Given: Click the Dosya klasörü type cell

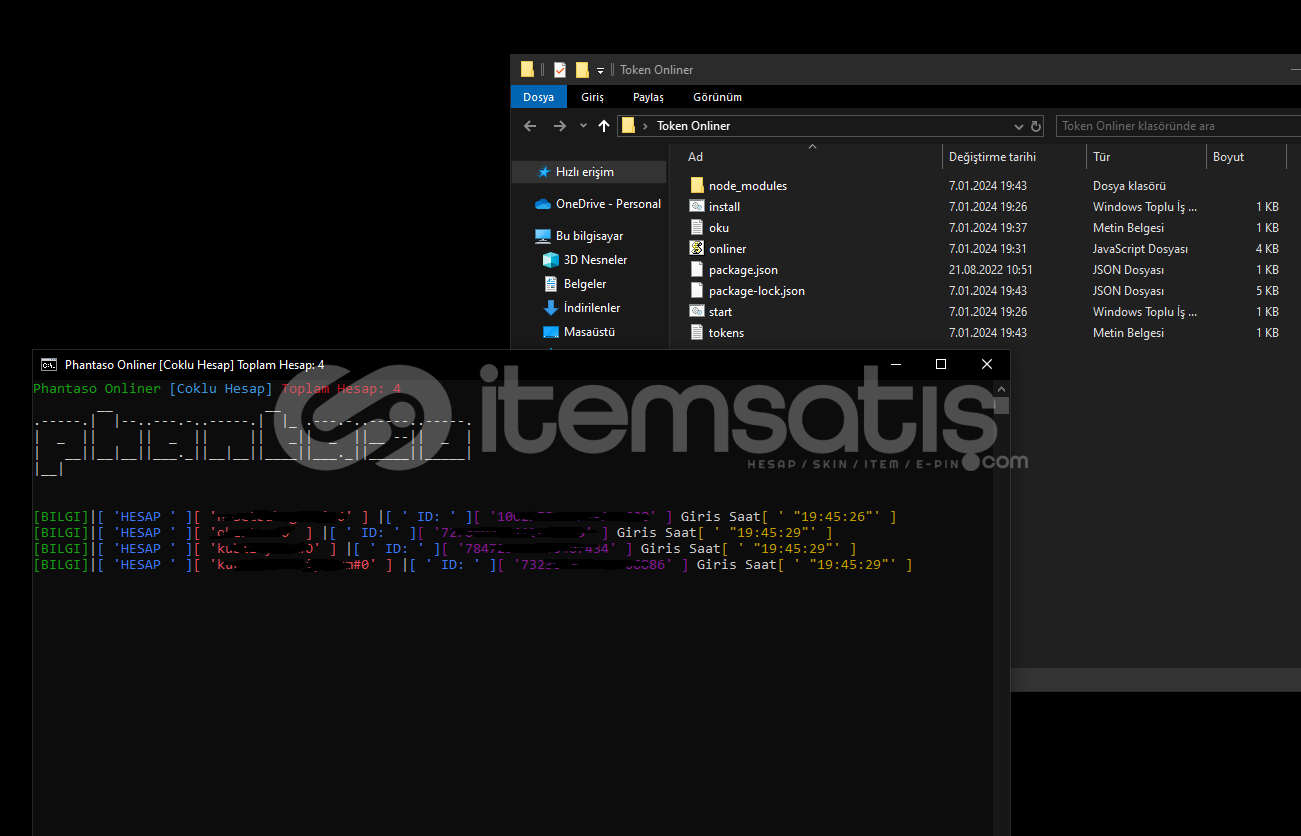Looking at the screenshot, I should 1130,186.
